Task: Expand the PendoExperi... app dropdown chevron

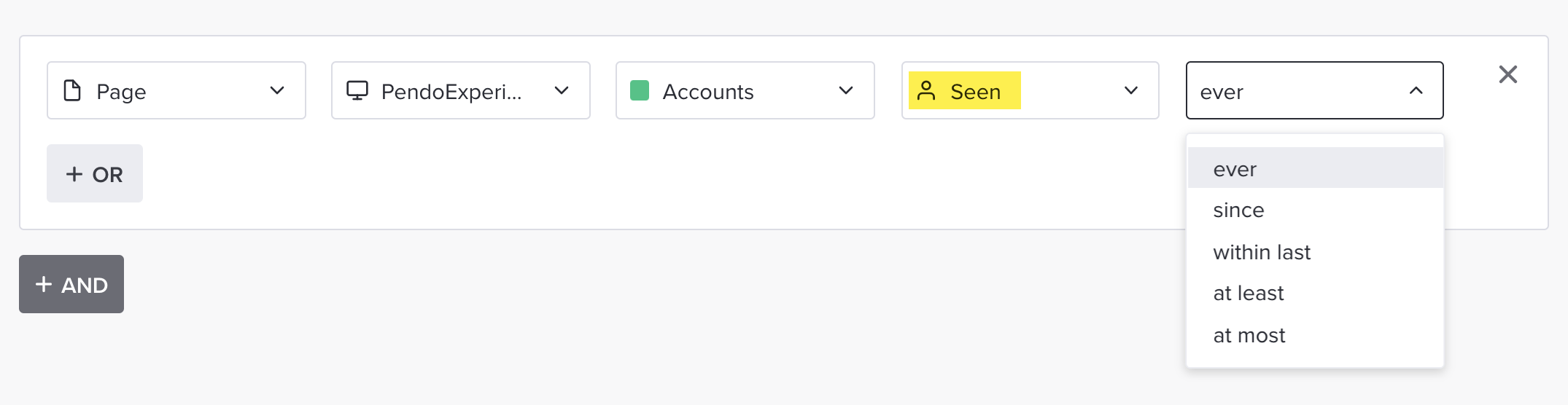Action: pos(562,90)
